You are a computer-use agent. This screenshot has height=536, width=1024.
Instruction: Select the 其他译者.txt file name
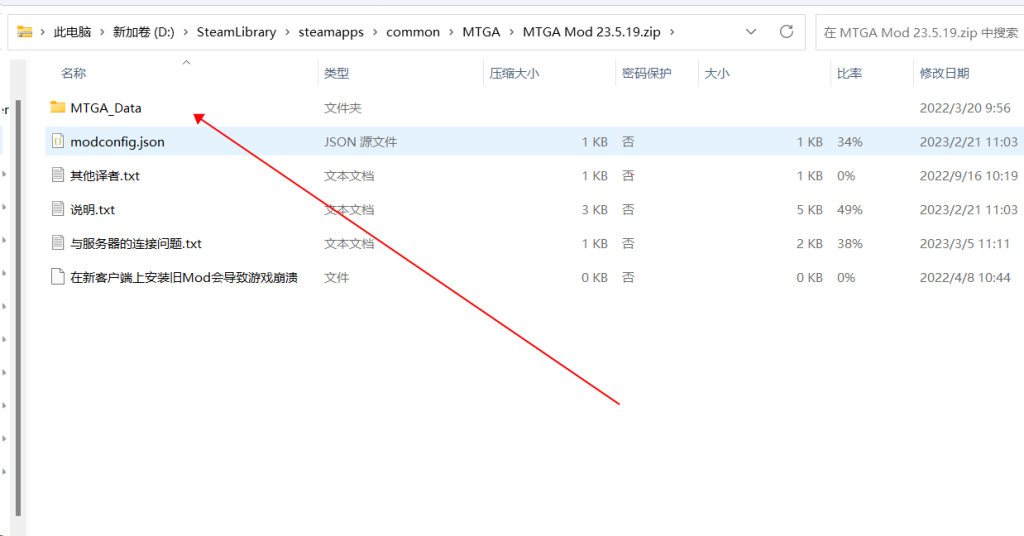(x=105, y=176)
